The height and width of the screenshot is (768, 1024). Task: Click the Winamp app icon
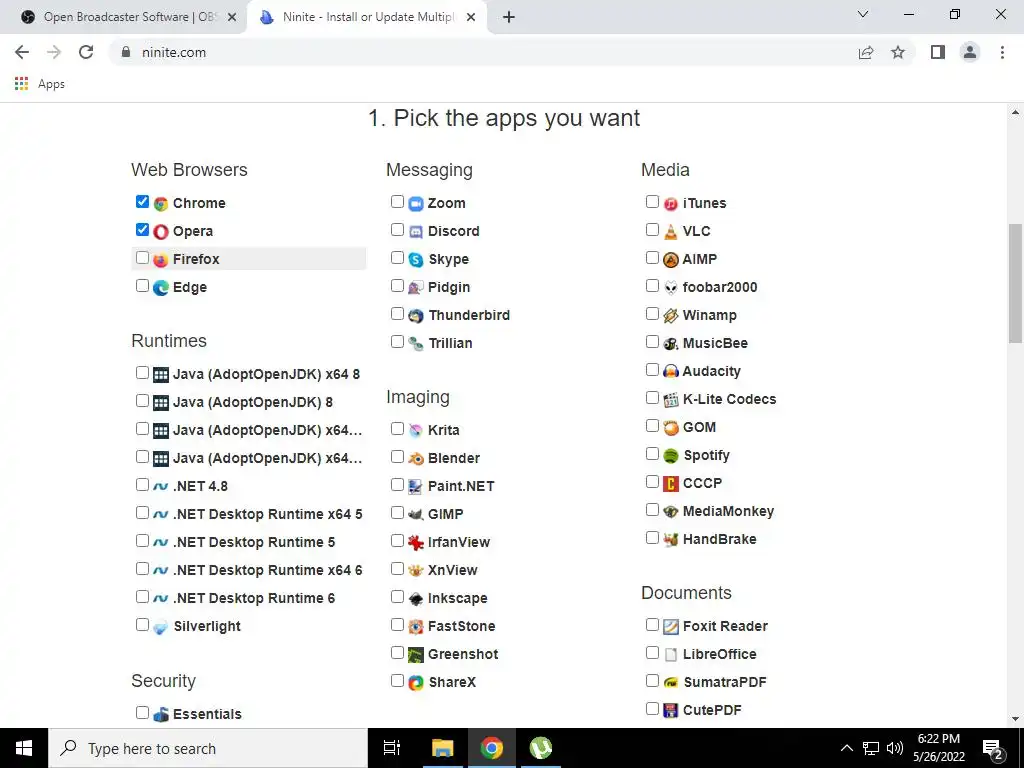(x=671, y=316)
